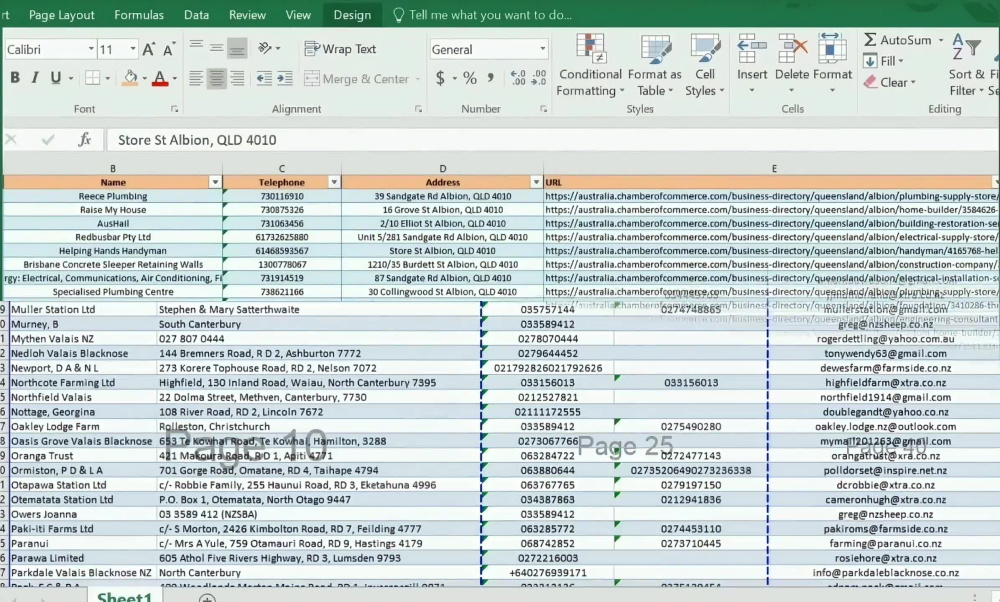
Task: Click the Increase Font Size icon
Action: point(149,49)
